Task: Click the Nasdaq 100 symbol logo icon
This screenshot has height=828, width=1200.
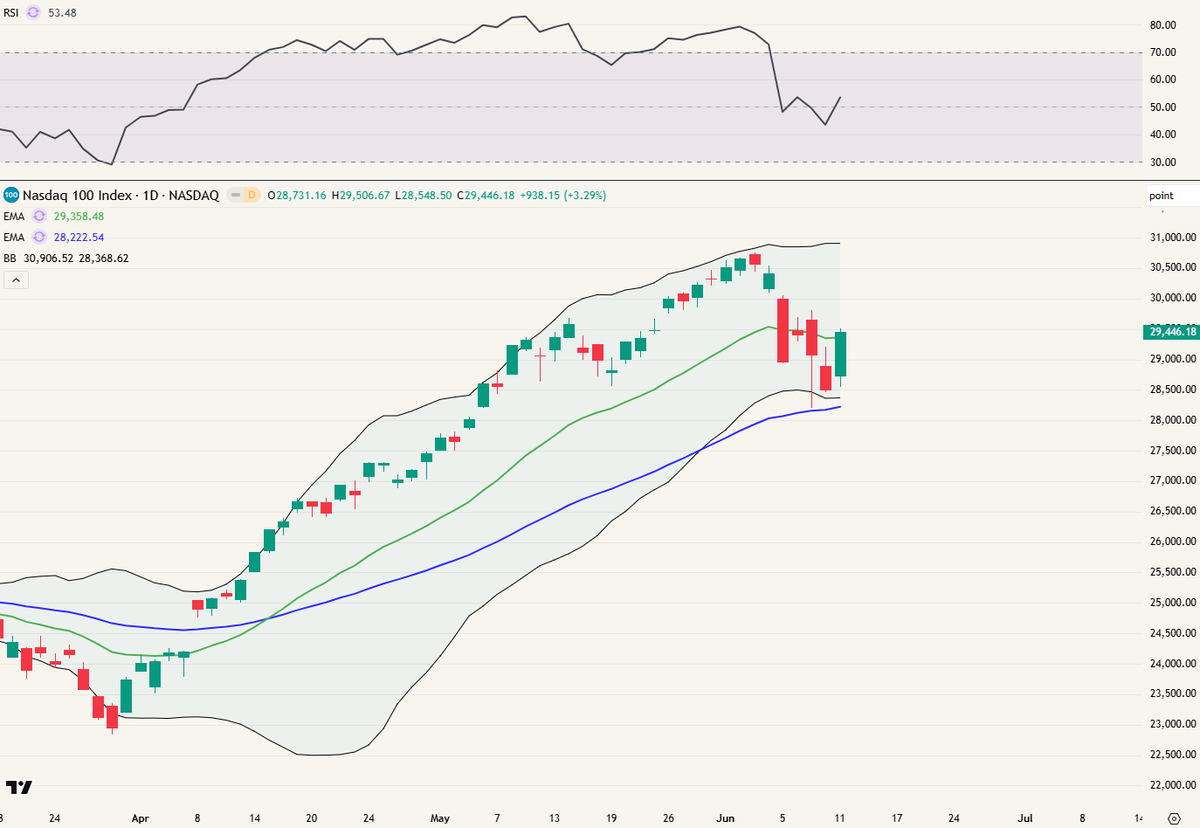Action: pos(10,195)
